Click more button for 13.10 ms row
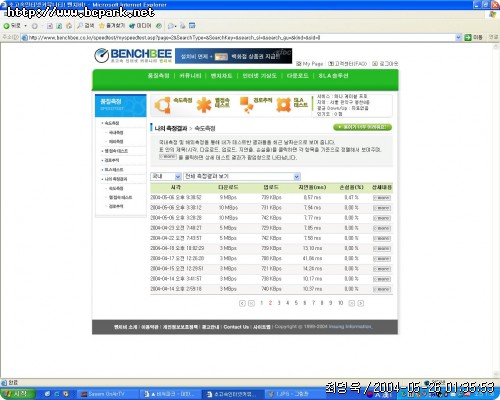This screenshot has width=500, height=400. click(382, 248)
